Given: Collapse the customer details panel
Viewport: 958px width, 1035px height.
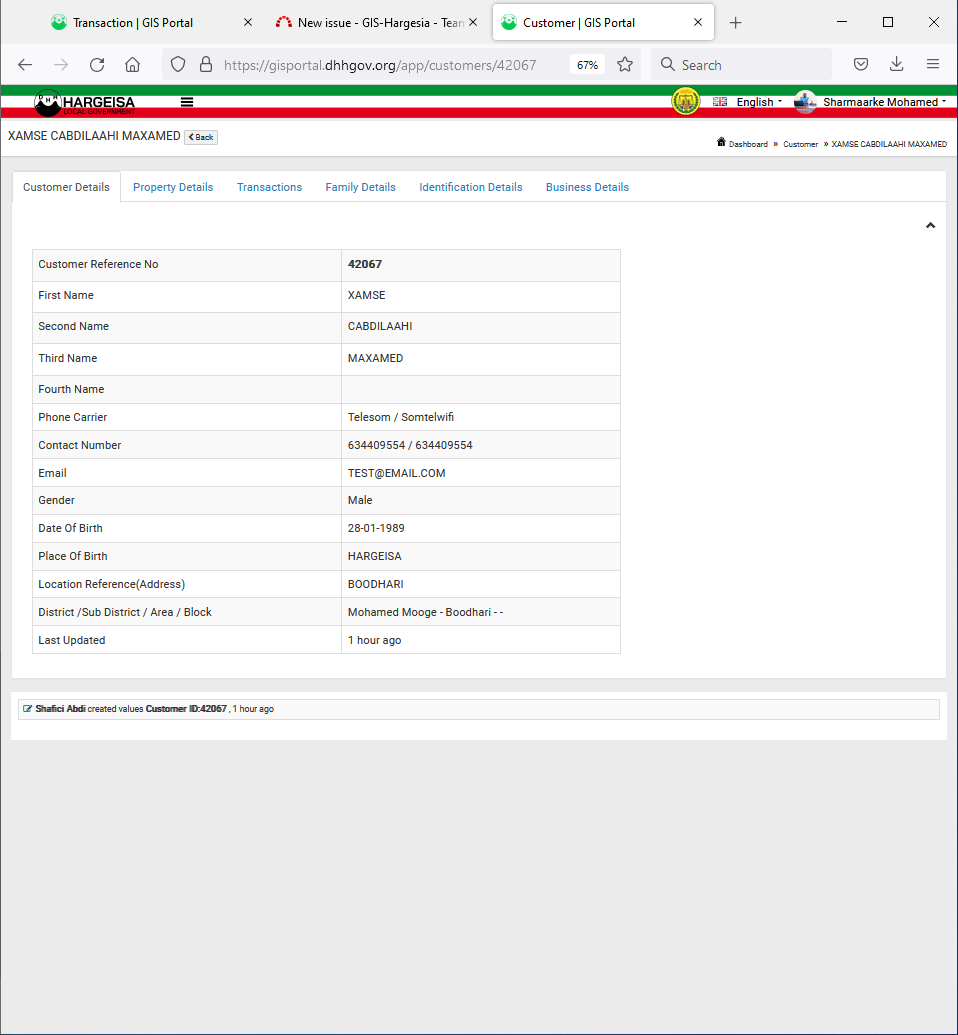Looking at the screenshot, I should pyautogui.click(x=930, y=226).
